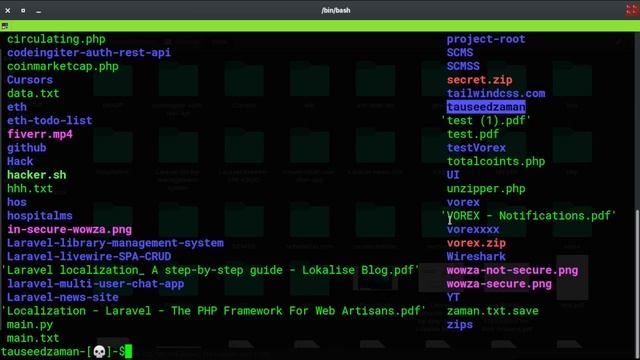Click the main.txt file entry
This screenshot has width=640, height=360.
[x=33, y=338]
